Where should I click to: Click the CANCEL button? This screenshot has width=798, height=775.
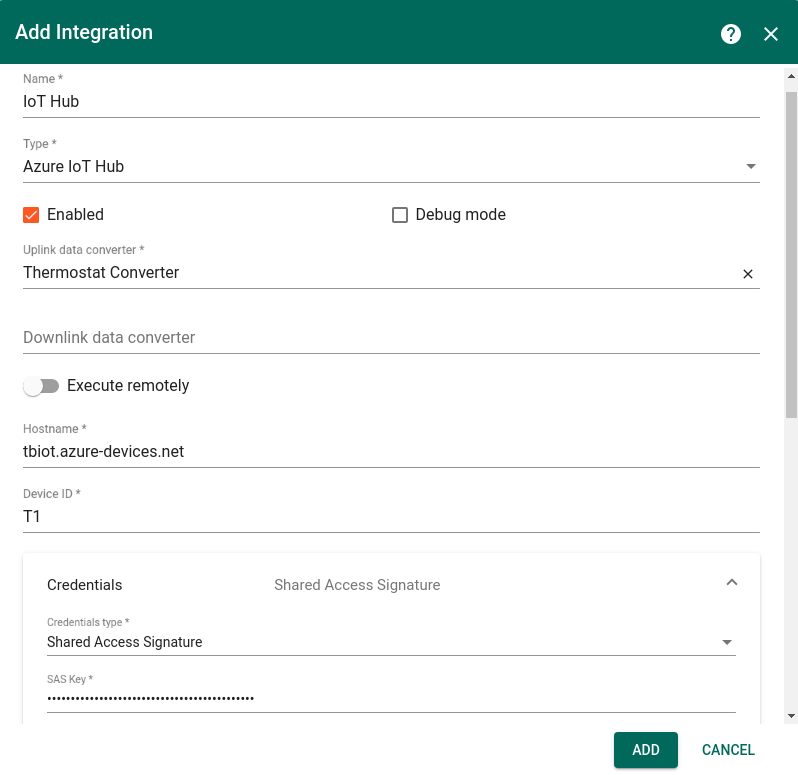(728, 750)
